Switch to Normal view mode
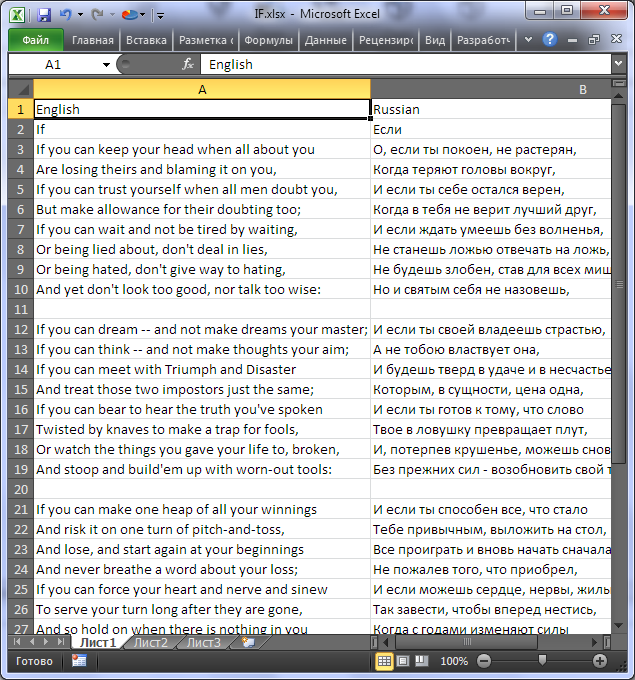This screenshot has width=635, height=680. click(385, 661)
